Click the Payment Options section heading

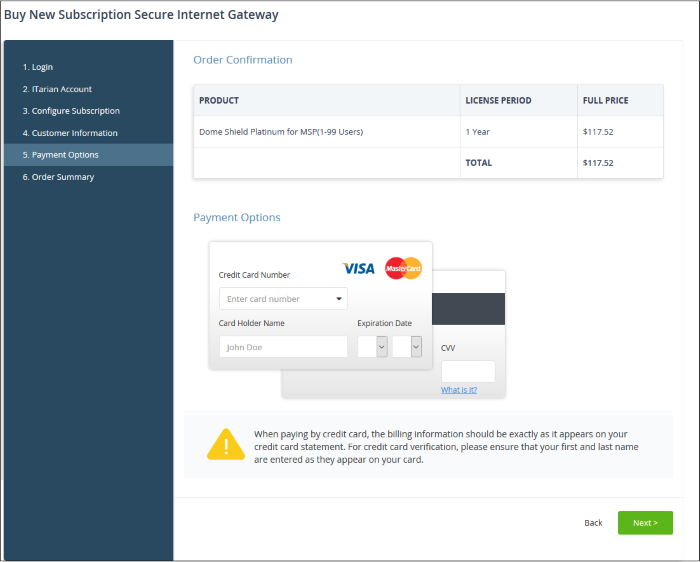pos(237,217)
